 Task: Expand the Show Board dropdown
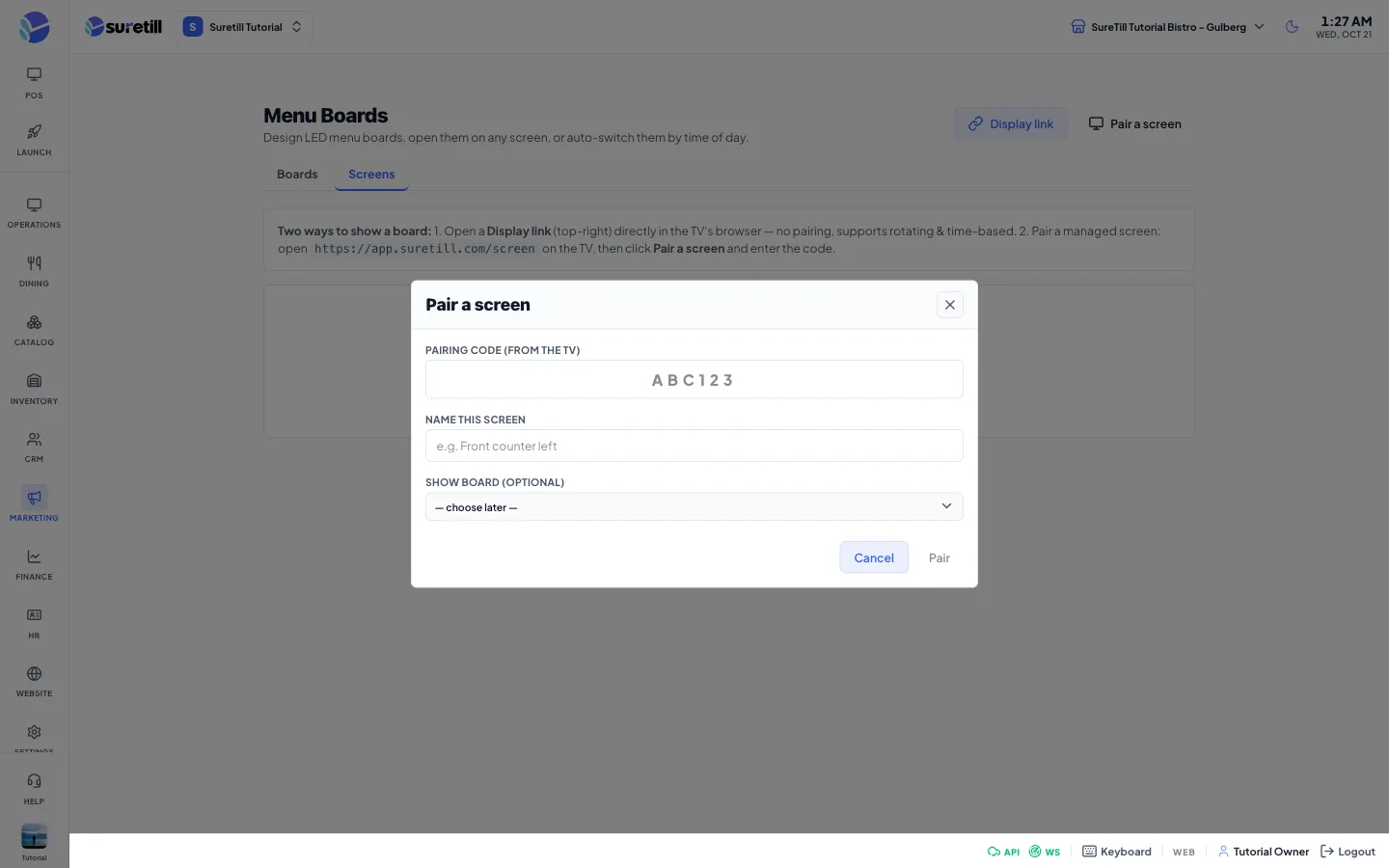tap(694, 506)
